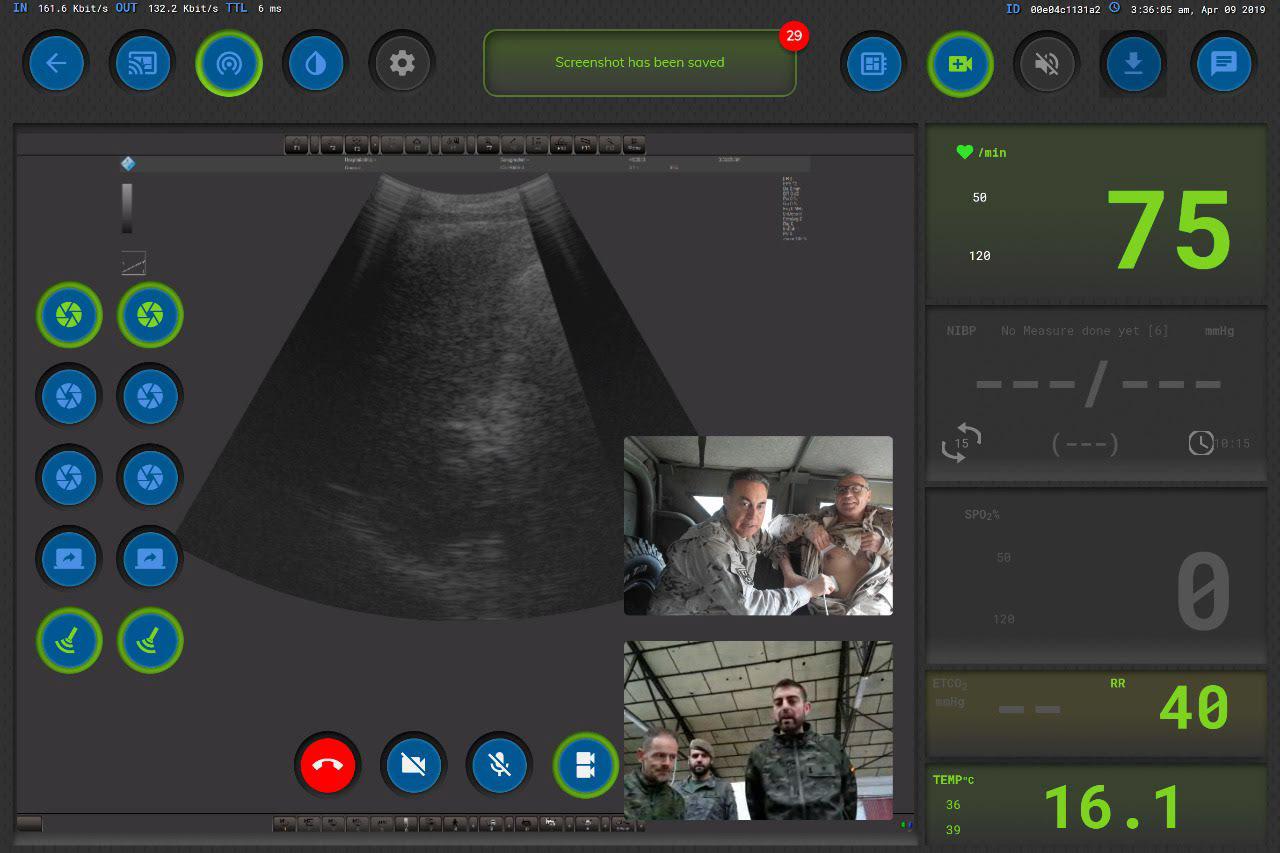
Task: Click the right share-screen laptop icon
Action: [150, 558]
